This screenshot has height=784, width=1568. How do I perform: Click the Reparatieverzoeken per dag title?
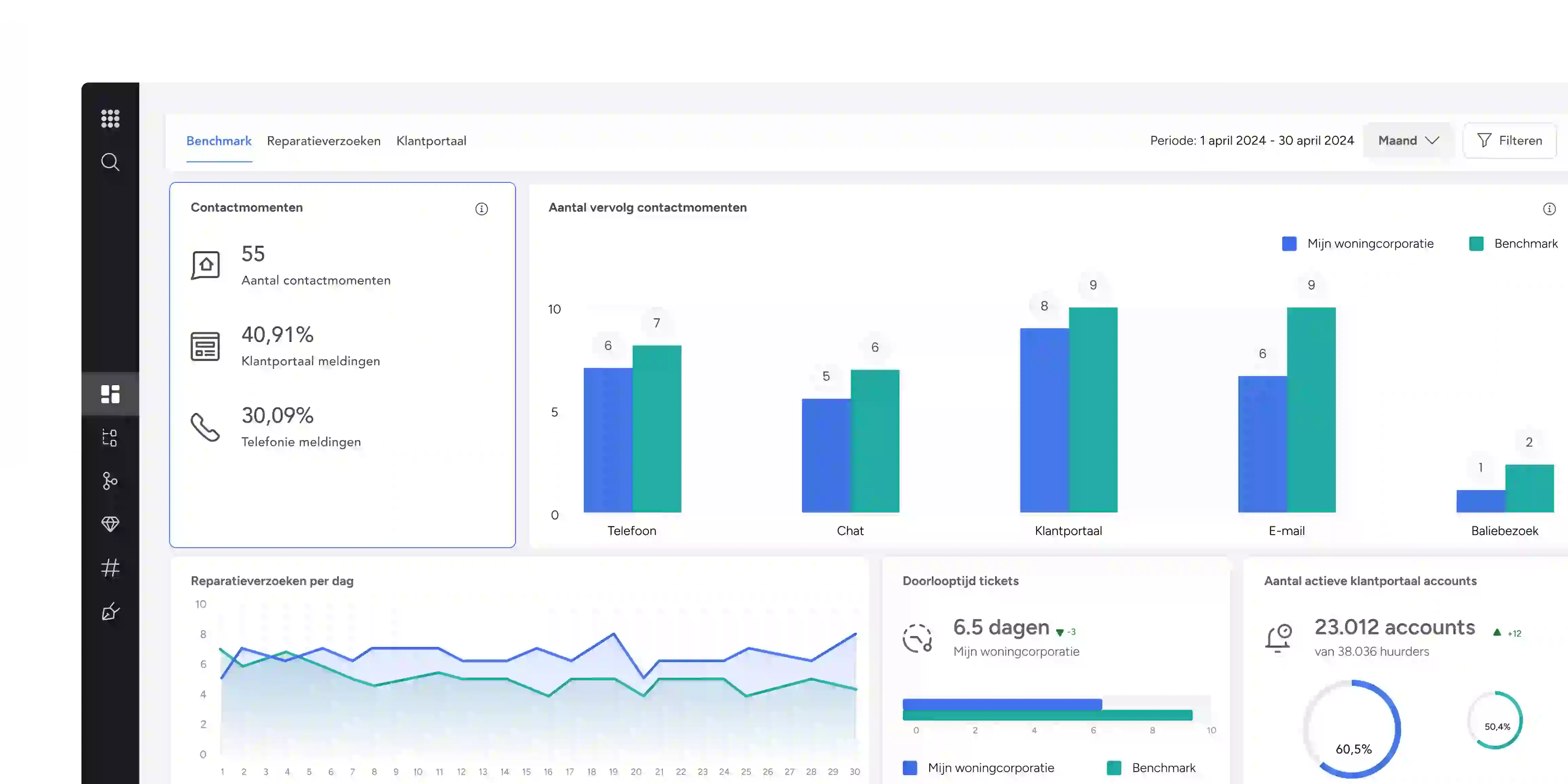pos(272,581)
